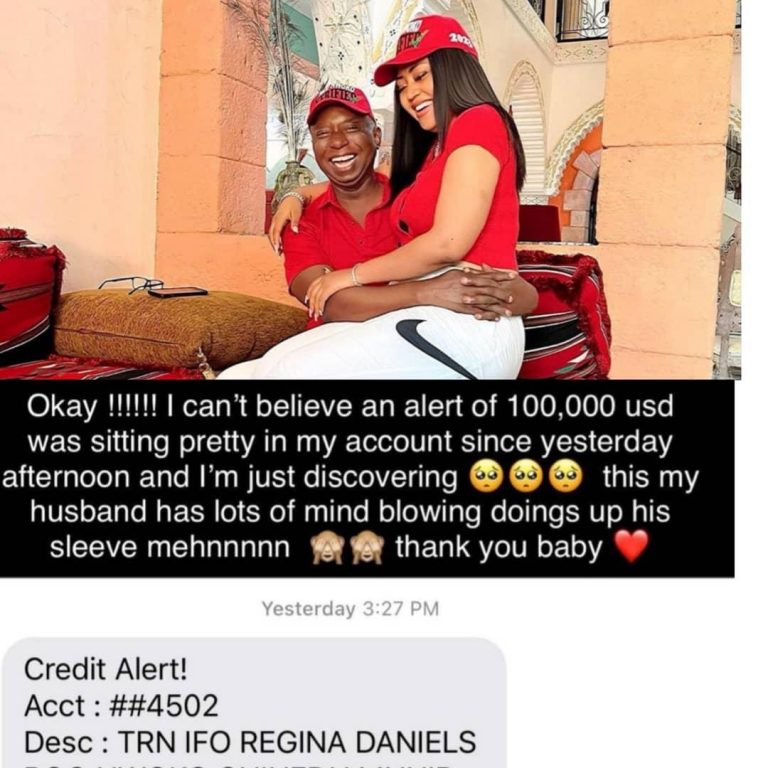
Task: Click the '100,000 usd' text in caption
Action: 590,406
